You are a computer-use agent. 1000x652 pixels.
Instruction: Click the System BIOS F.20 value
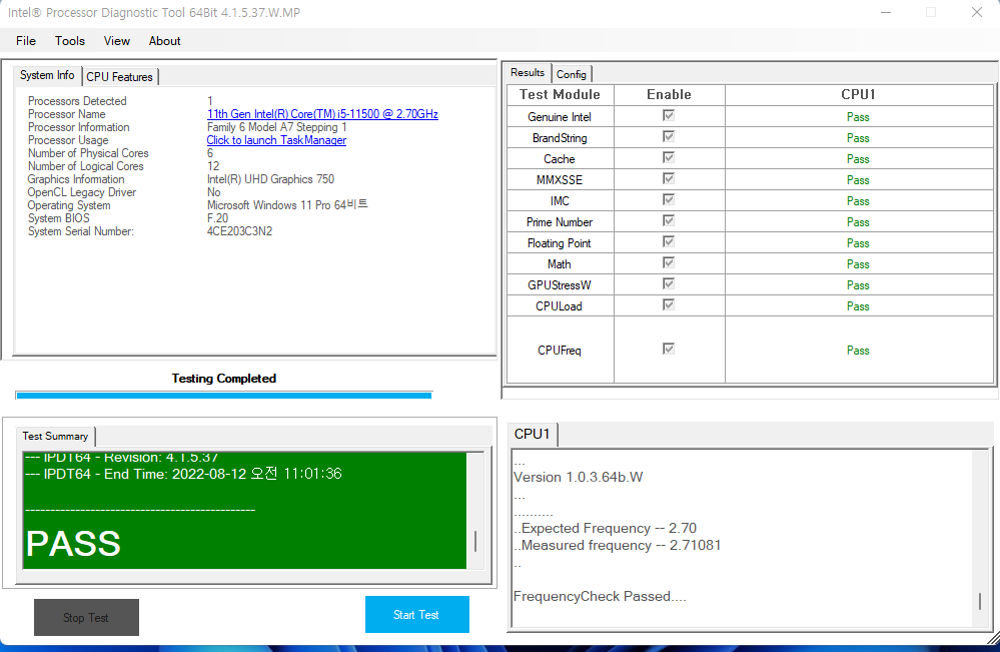tap(217, 218)
